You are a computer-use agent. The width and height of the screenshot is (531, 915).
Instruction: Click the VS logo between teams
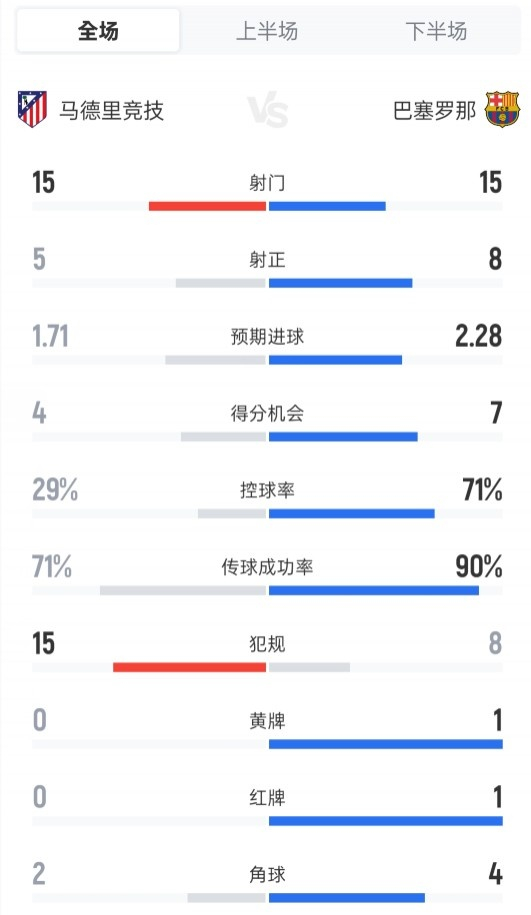point(267,111)
